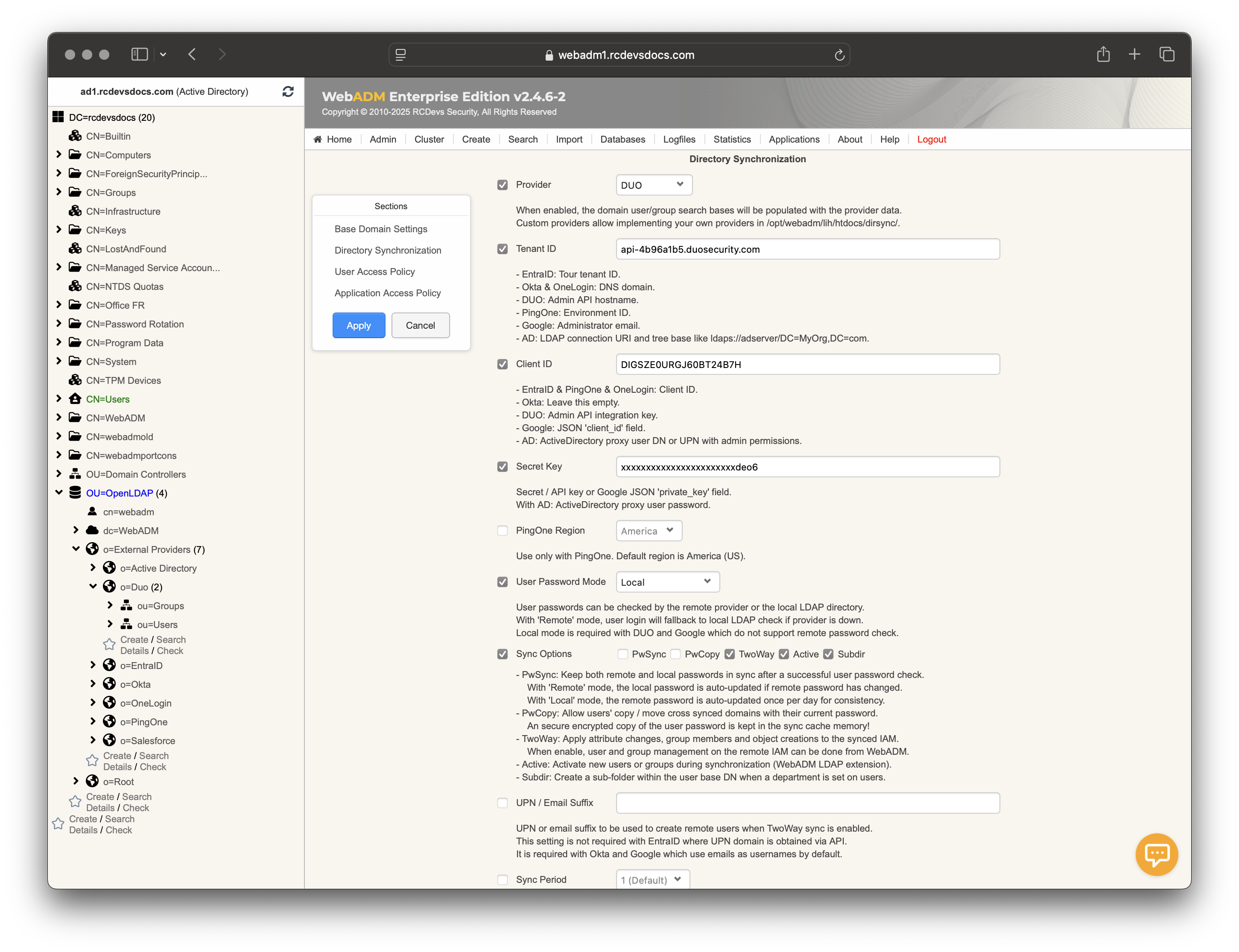Uncheck the Provider checkbox
1239x952 pixels.
coord(502,185)
